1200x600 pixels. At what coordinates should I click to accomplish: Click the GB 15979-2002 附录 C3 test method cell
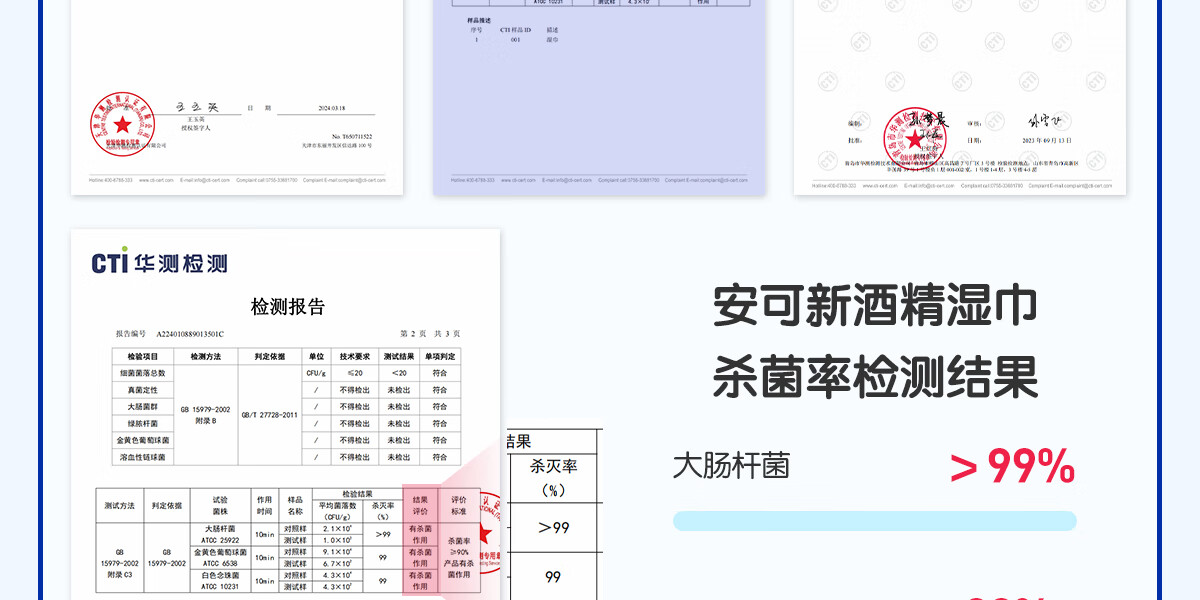pyautogui.click(x=120, y=563)
